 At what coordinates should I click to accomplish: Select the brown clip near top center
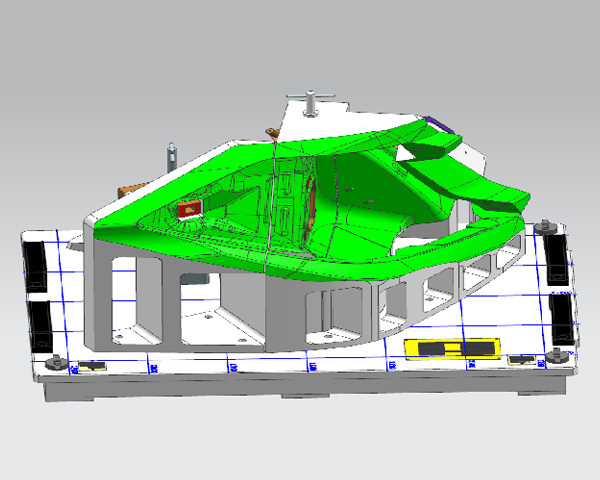click(x=272, y=132)
